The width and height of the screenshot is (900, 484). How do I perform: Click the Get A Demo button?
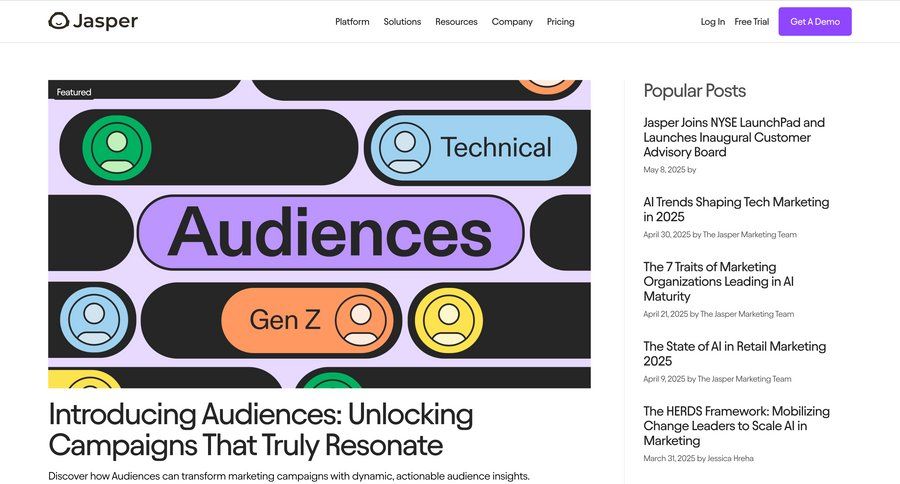point(814,22)
